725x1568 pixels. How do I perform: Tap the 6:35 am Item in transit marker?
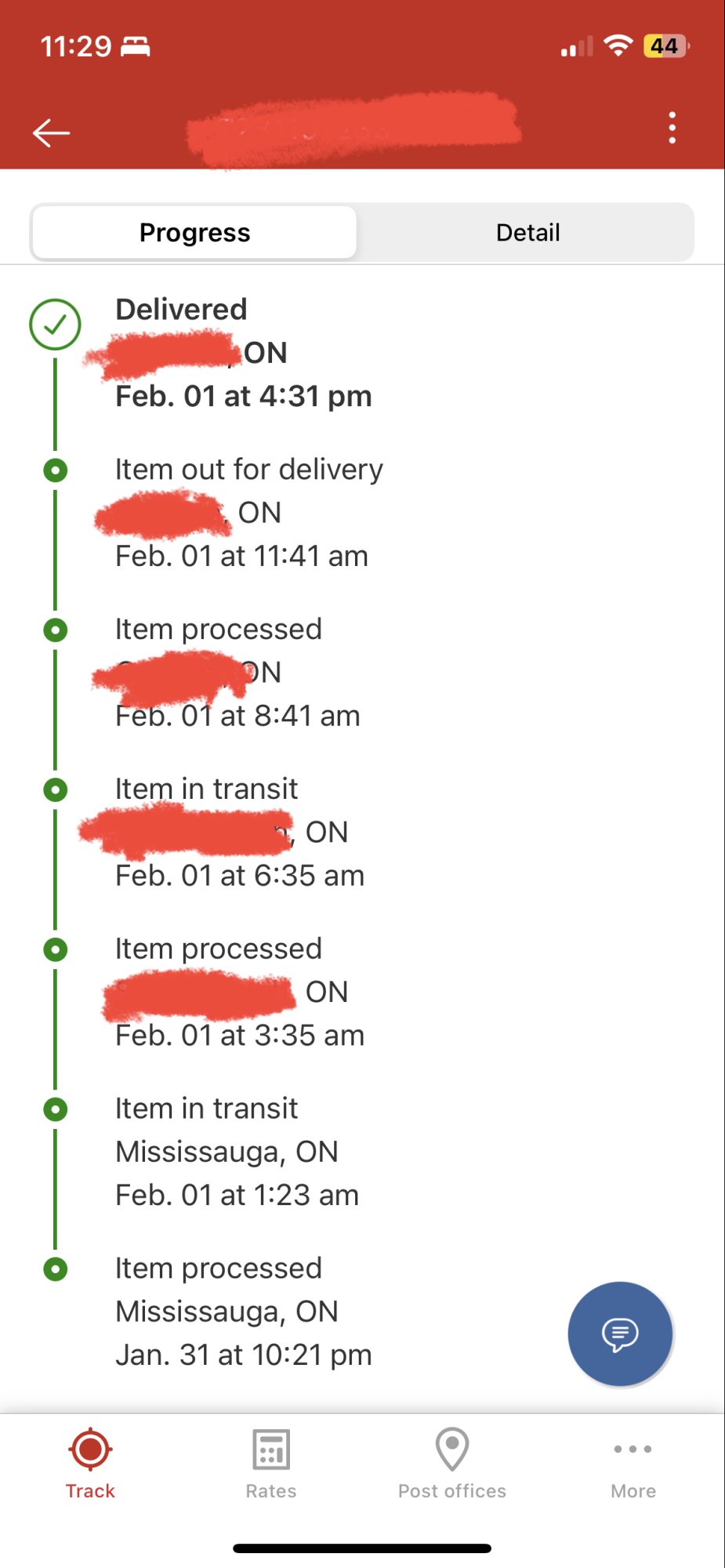click(55, 789)
